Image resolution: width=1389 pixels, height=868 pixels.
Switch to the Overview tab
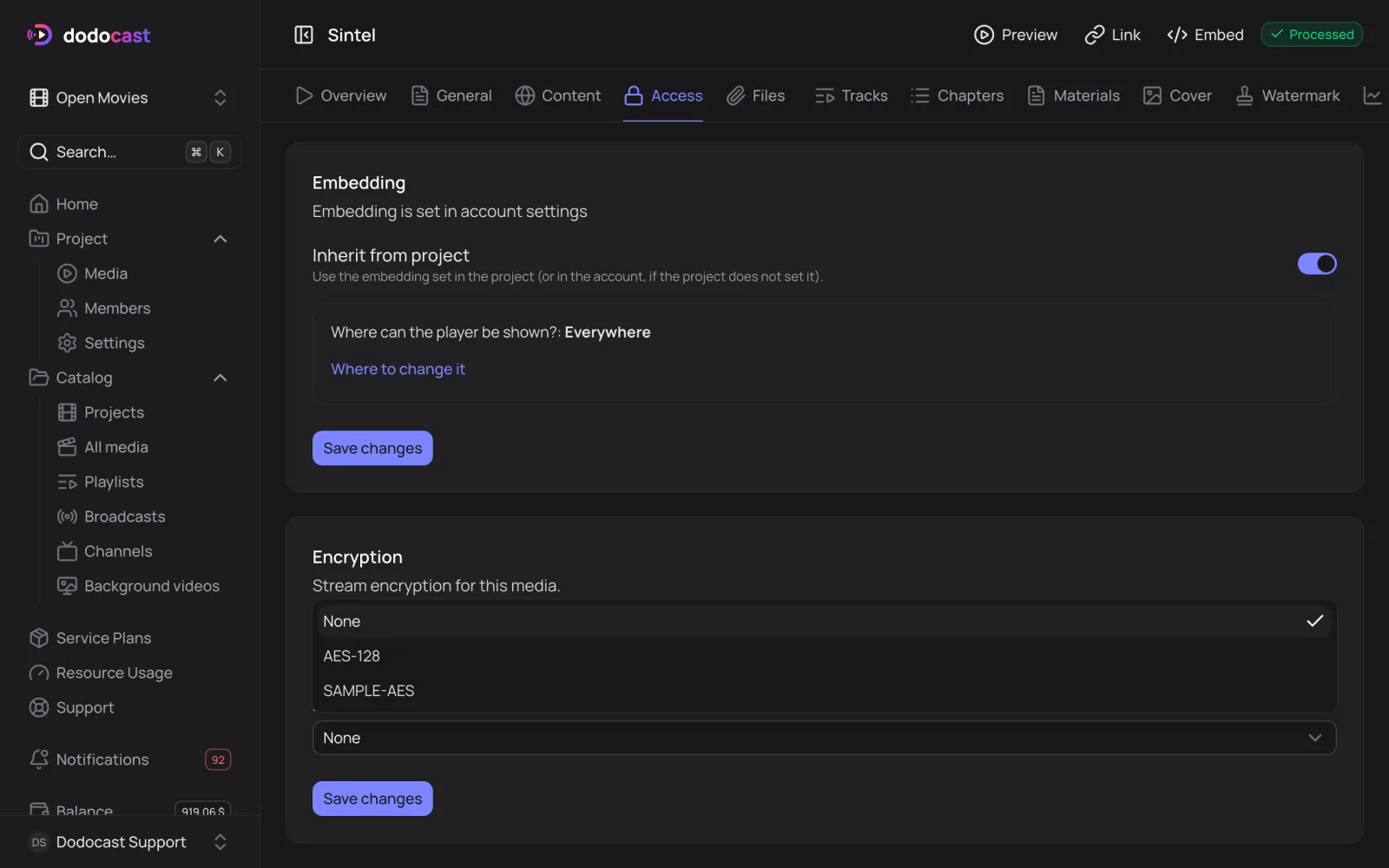coord(341,95)
